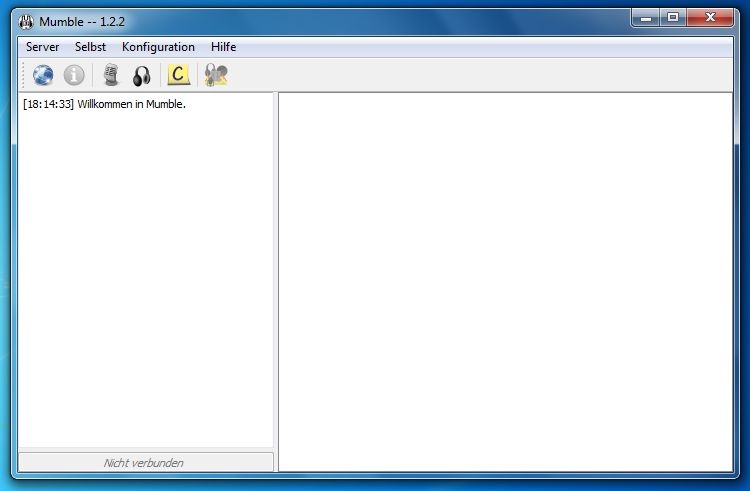Viewport: 750px width, 491px height.
Task: Click the greyed-out server information icon
Action: (74, 76)
